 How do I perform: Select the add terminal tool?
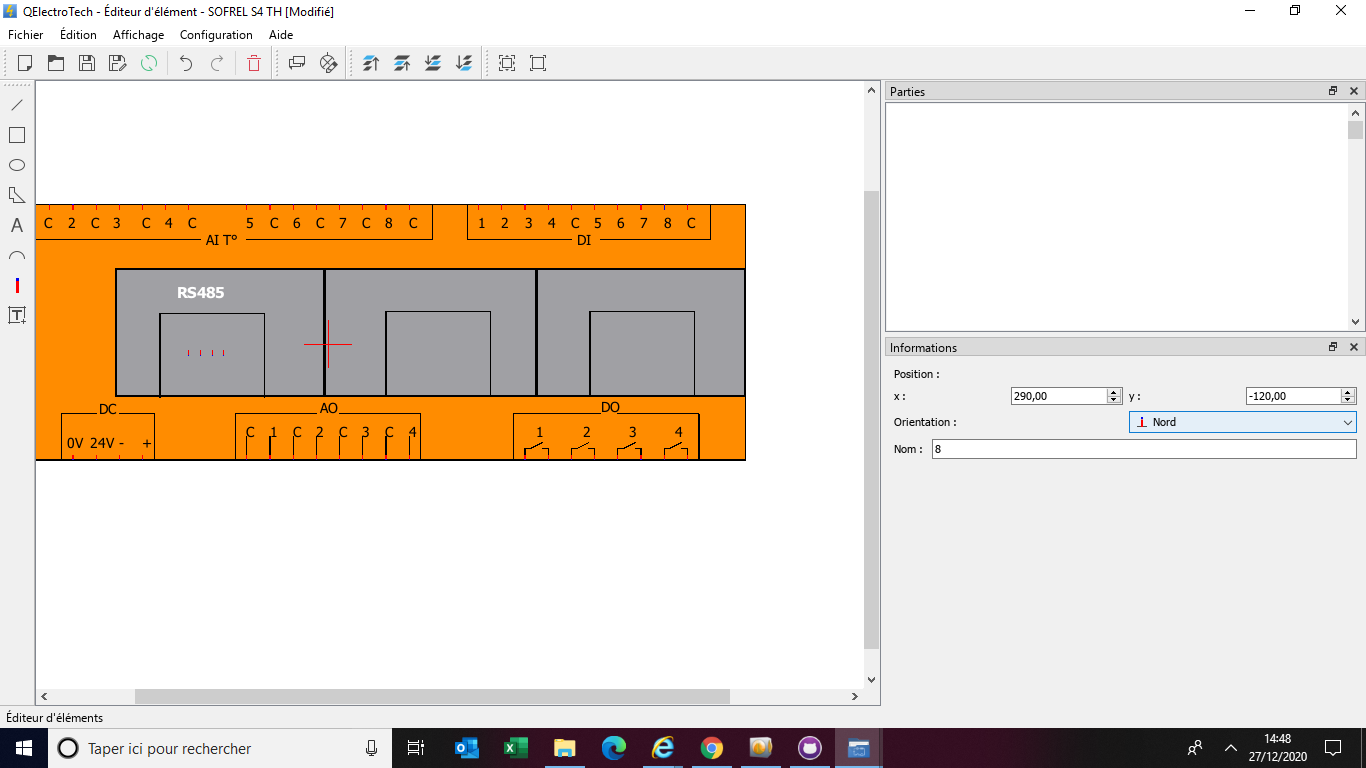[x=17, y=286]
